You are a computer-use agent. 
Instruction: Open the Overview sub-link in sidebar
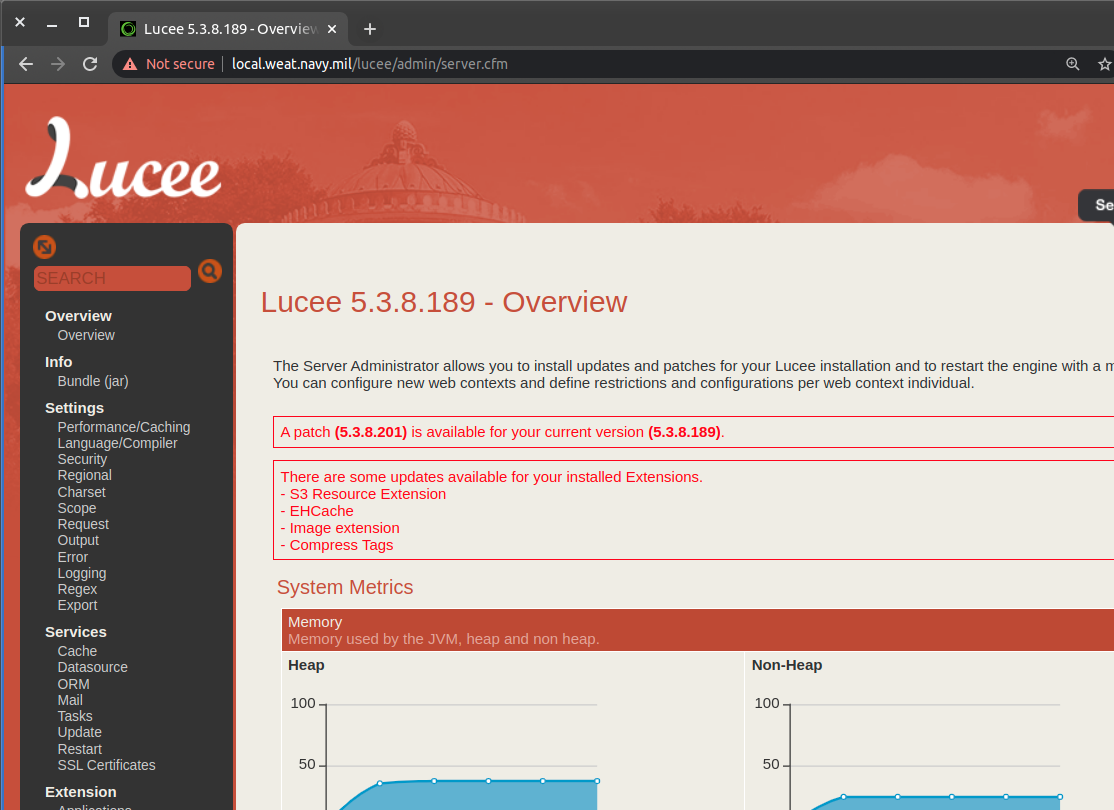86,335
